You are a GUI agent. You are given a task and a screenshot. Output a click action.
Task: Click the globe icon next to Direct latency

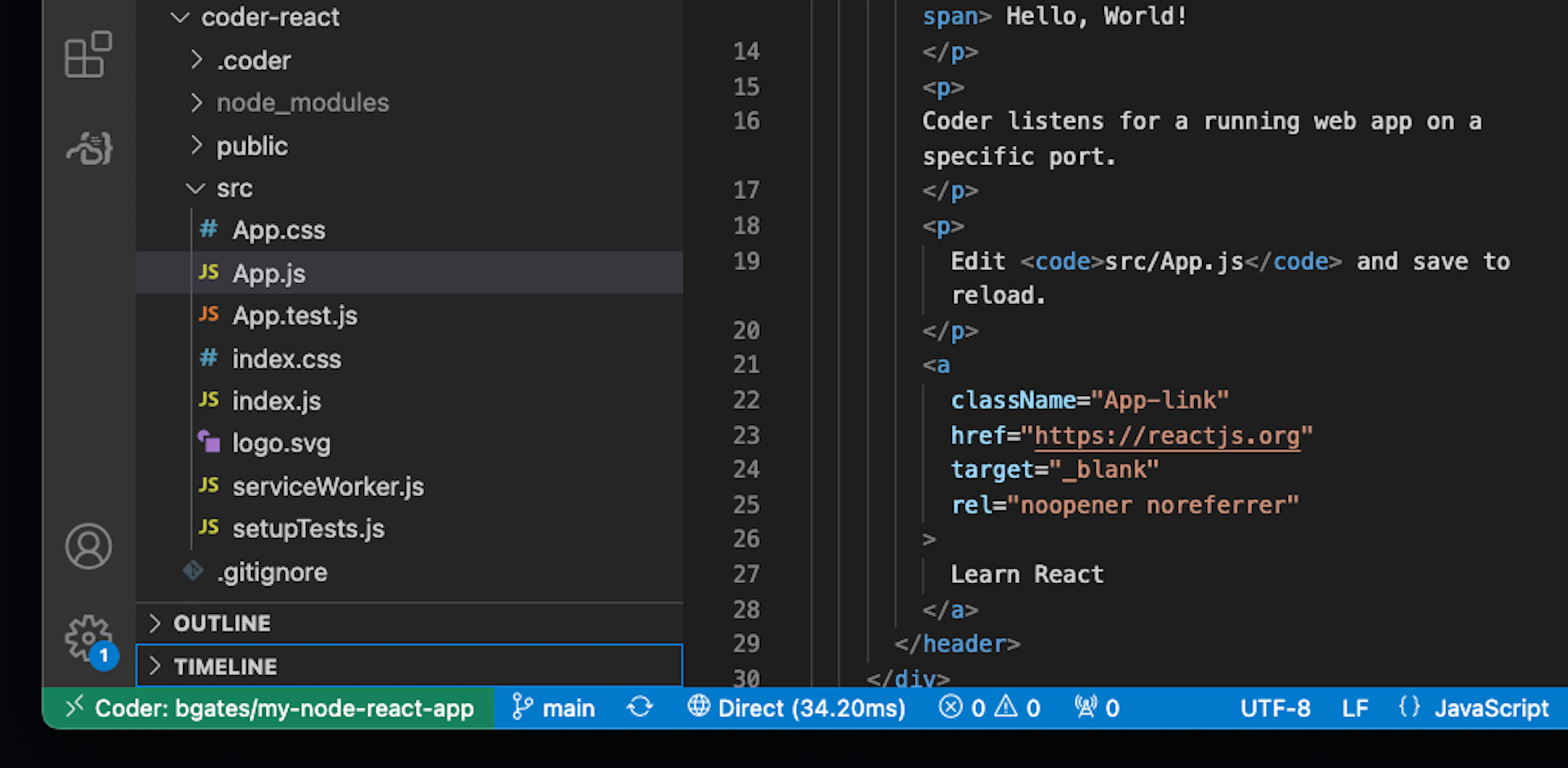(699, 706)
